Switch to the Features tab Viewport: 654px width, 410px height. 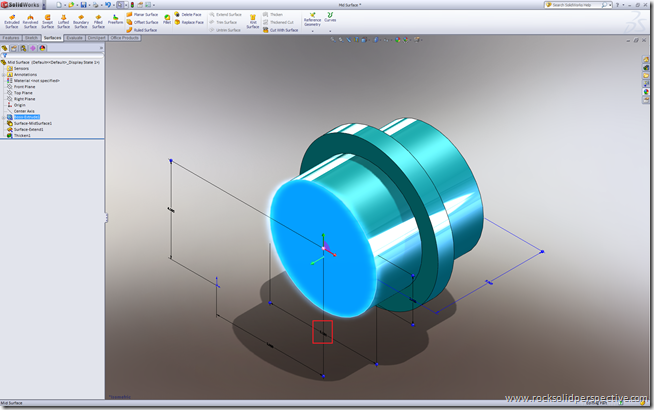tap(11, 38)
